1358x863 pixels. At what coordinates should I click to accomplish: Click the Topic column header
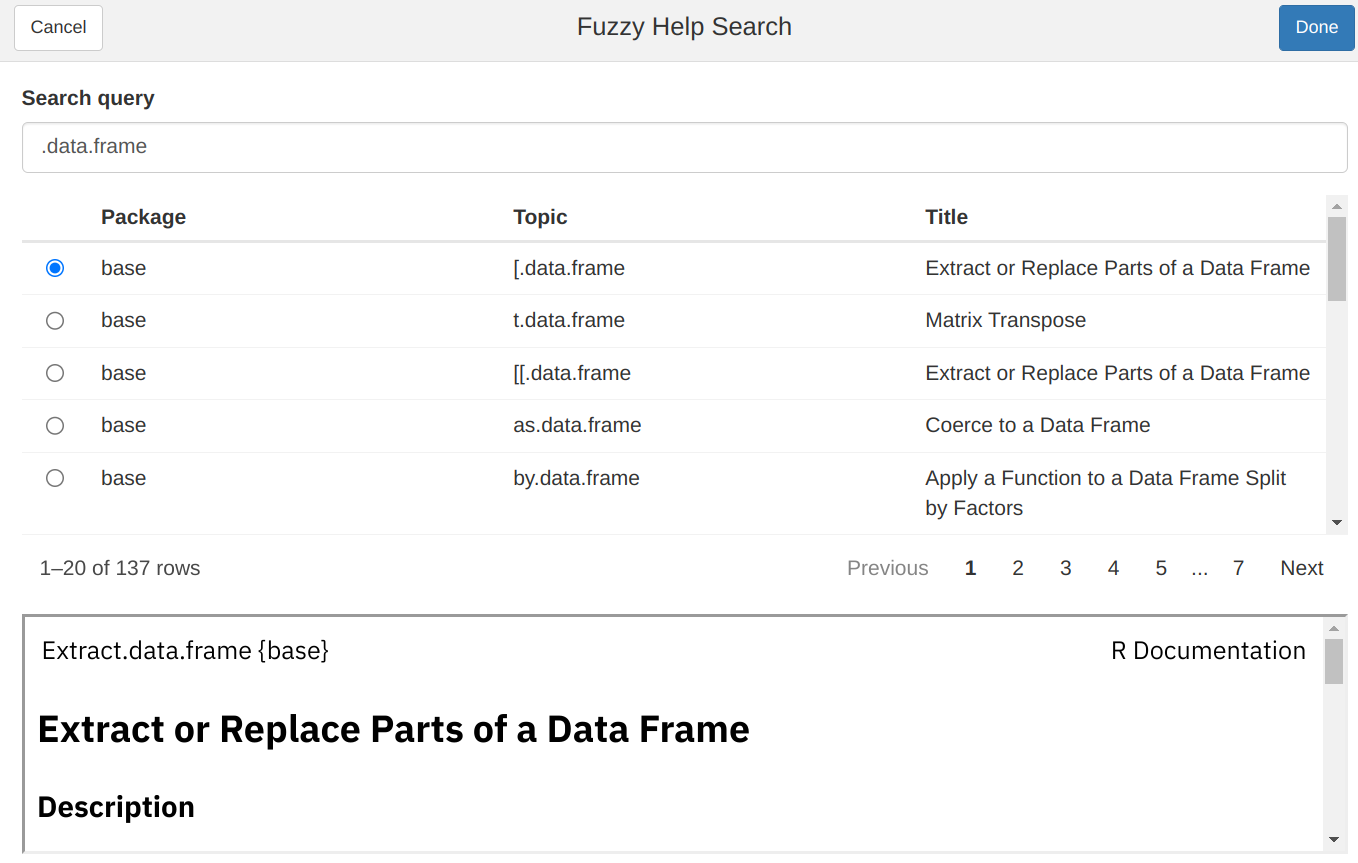(540, 217)
